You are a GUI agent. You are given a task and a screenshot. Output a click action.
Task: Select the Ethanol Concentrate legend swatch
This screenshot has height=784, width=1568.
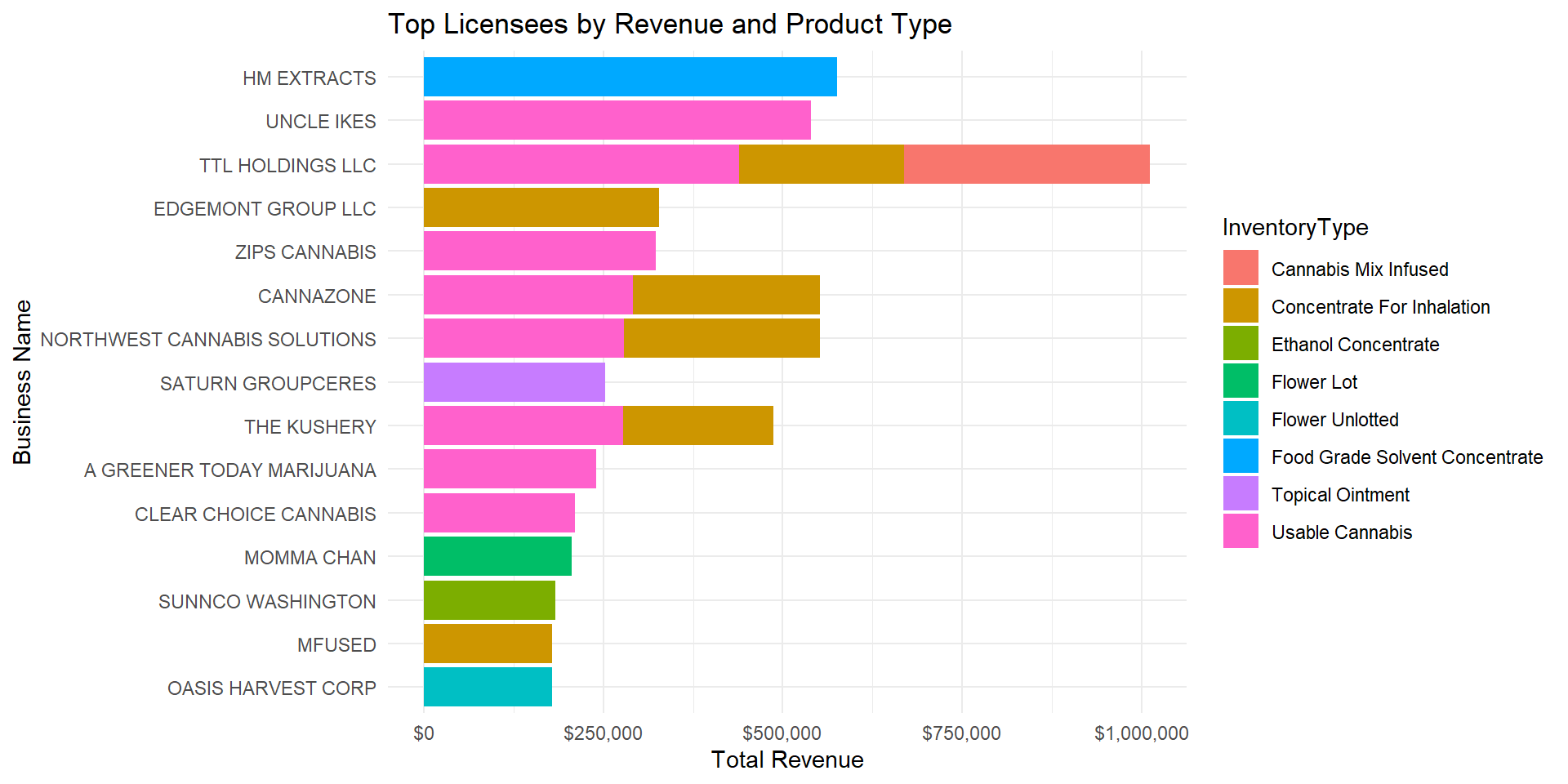pos(1240,344)
